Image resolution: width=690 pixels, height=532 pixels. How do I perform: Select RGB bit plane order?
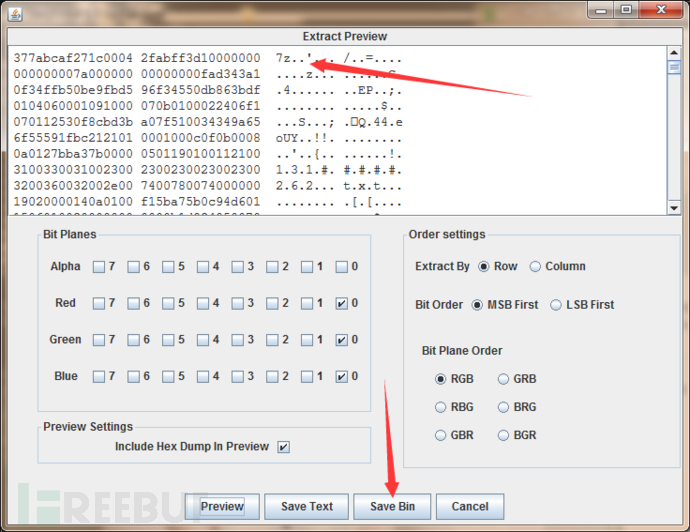pyautogui.click(x=440, y=379)
